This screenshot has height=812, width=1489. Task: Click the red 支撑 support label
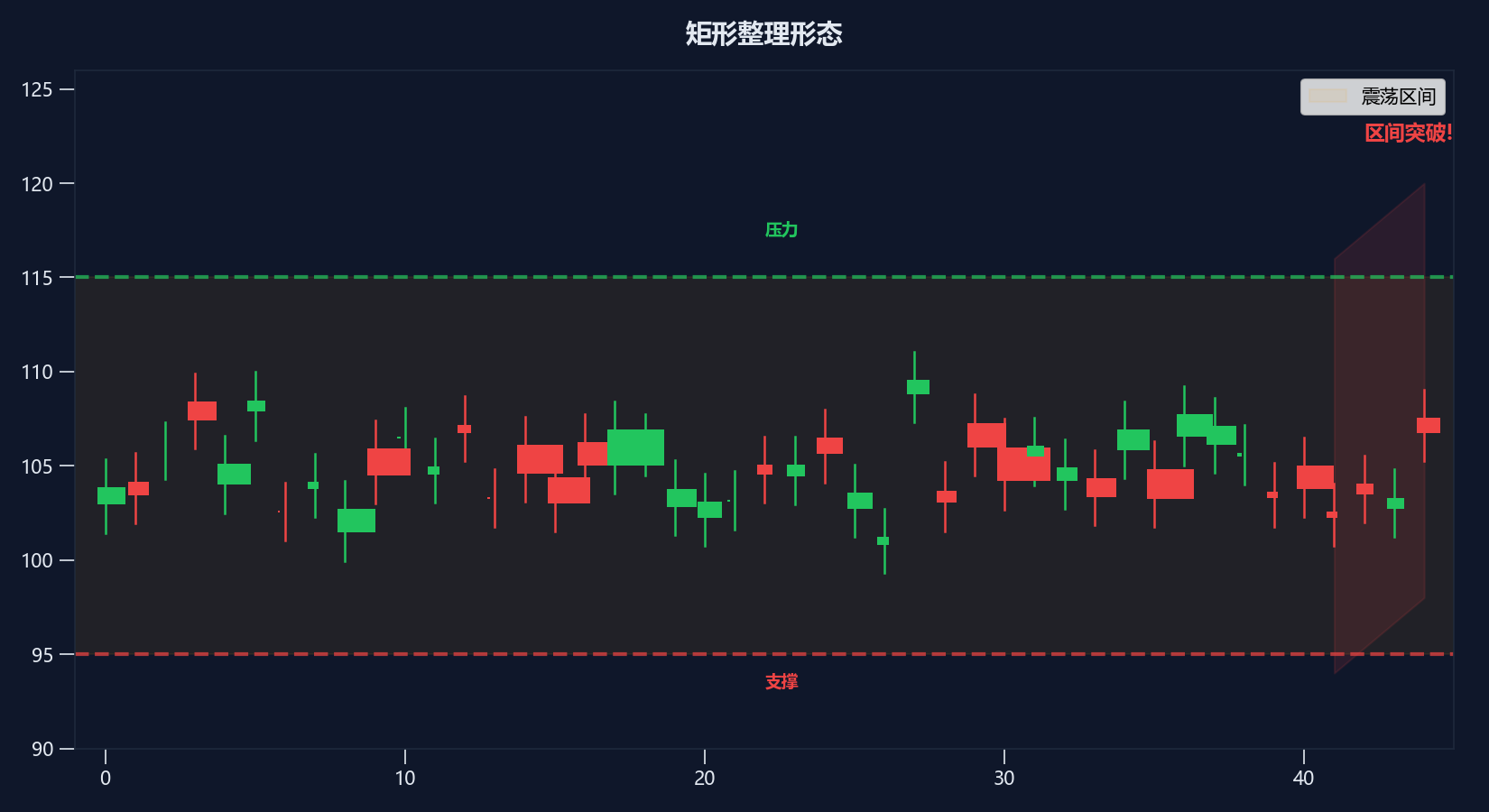tap(781, 682)
